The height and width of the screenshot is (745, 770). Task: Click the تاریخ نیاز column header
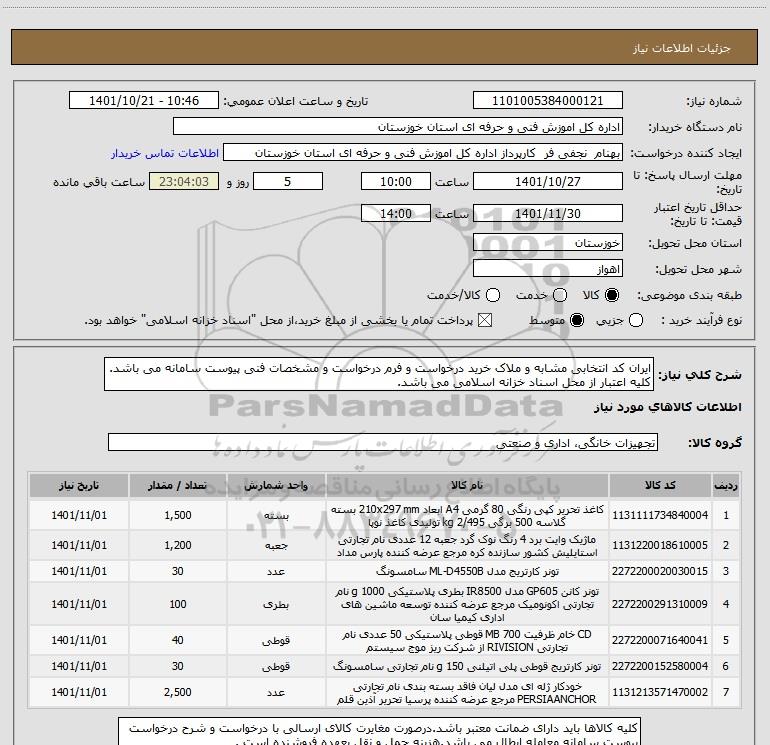[x=79, y=486]
